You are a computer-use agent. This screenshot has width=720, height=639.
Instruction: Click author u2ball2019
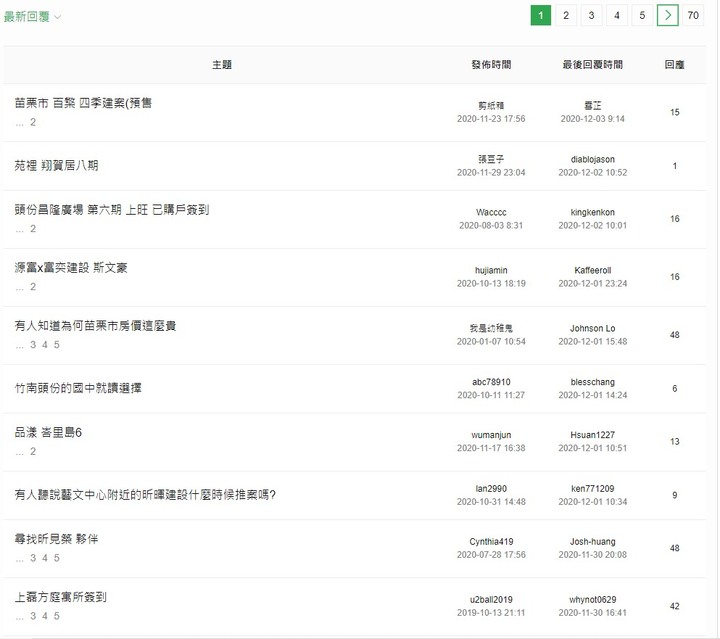[491, 600]
